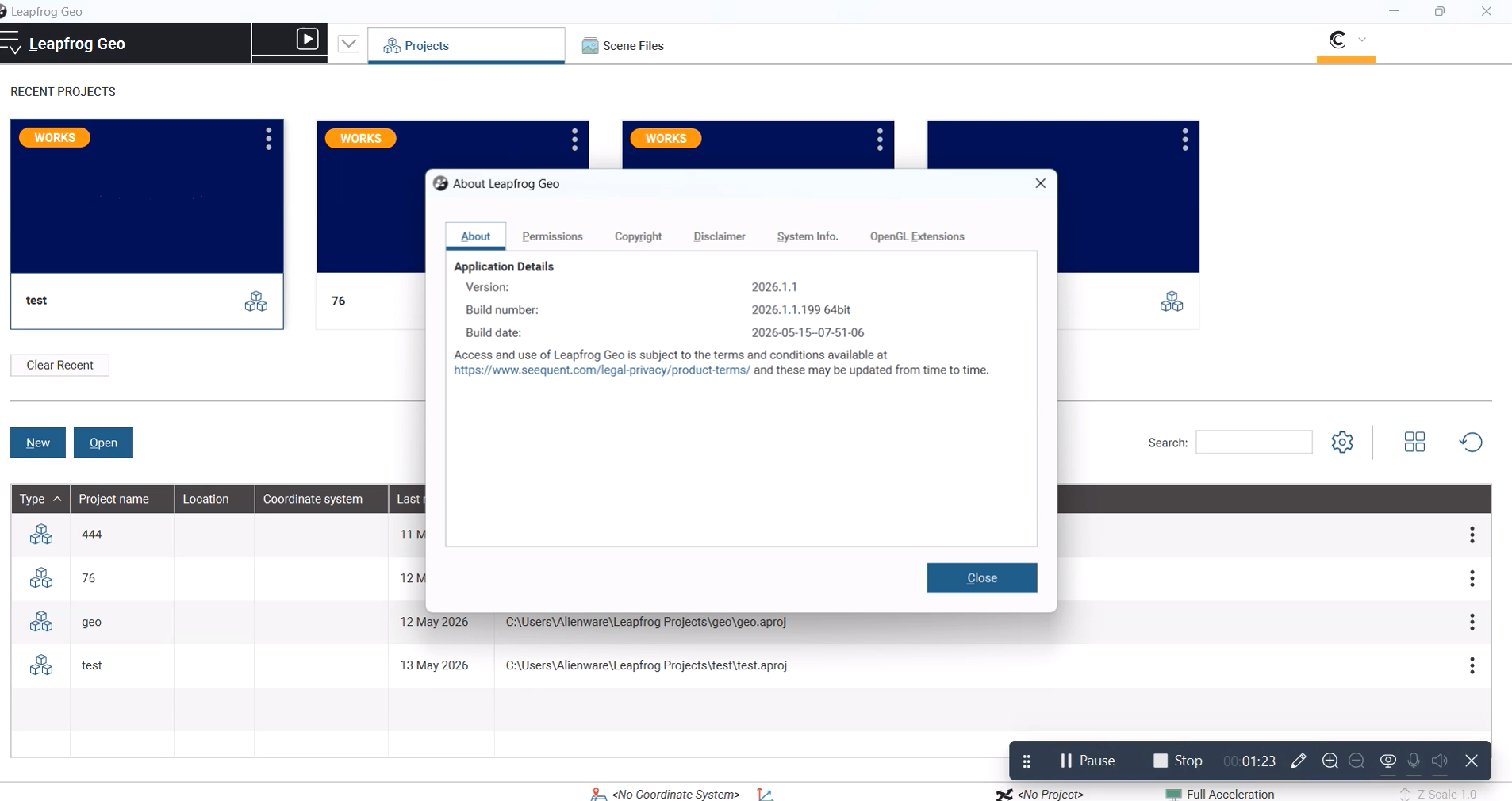Click the test.aproj file path cell
Screen dimensions: 1512x801
[647, 665]
